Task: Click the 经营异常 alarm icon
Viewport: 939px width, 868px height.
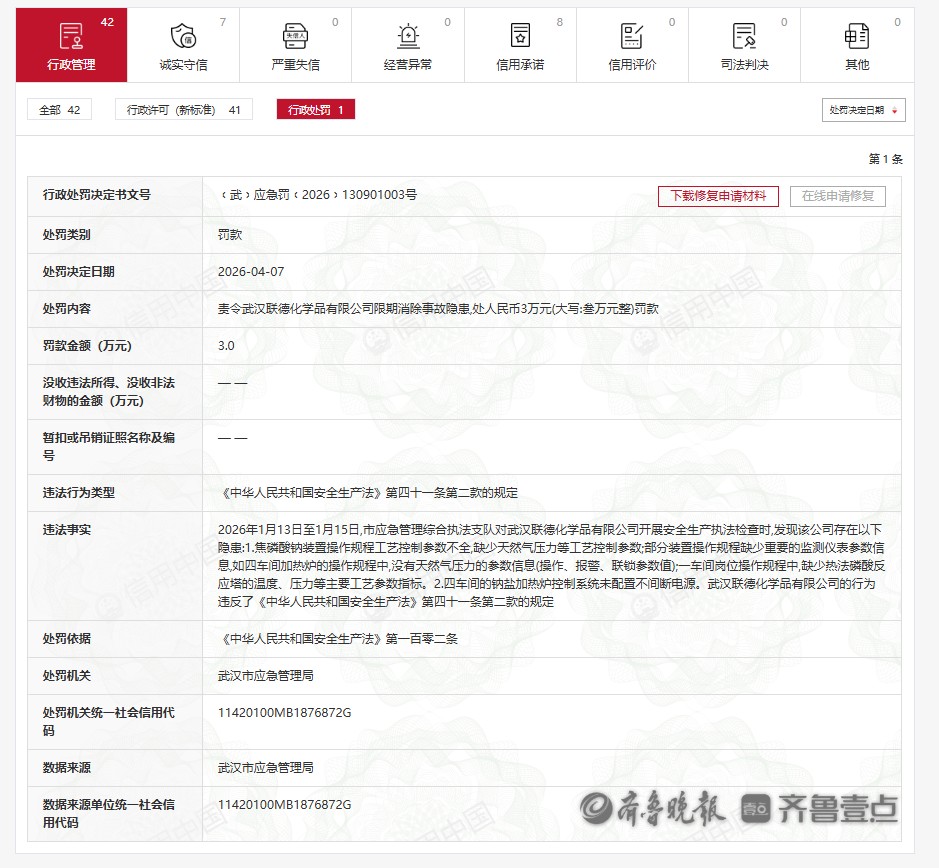Action: coord(407,37)
